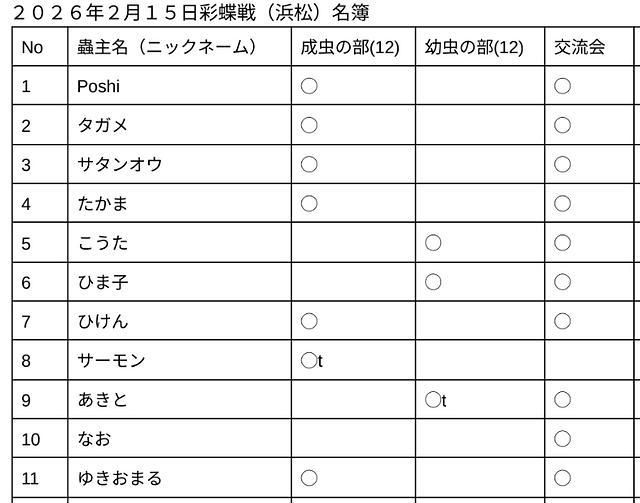Click the ひけん name cell

tap(180, 320)
